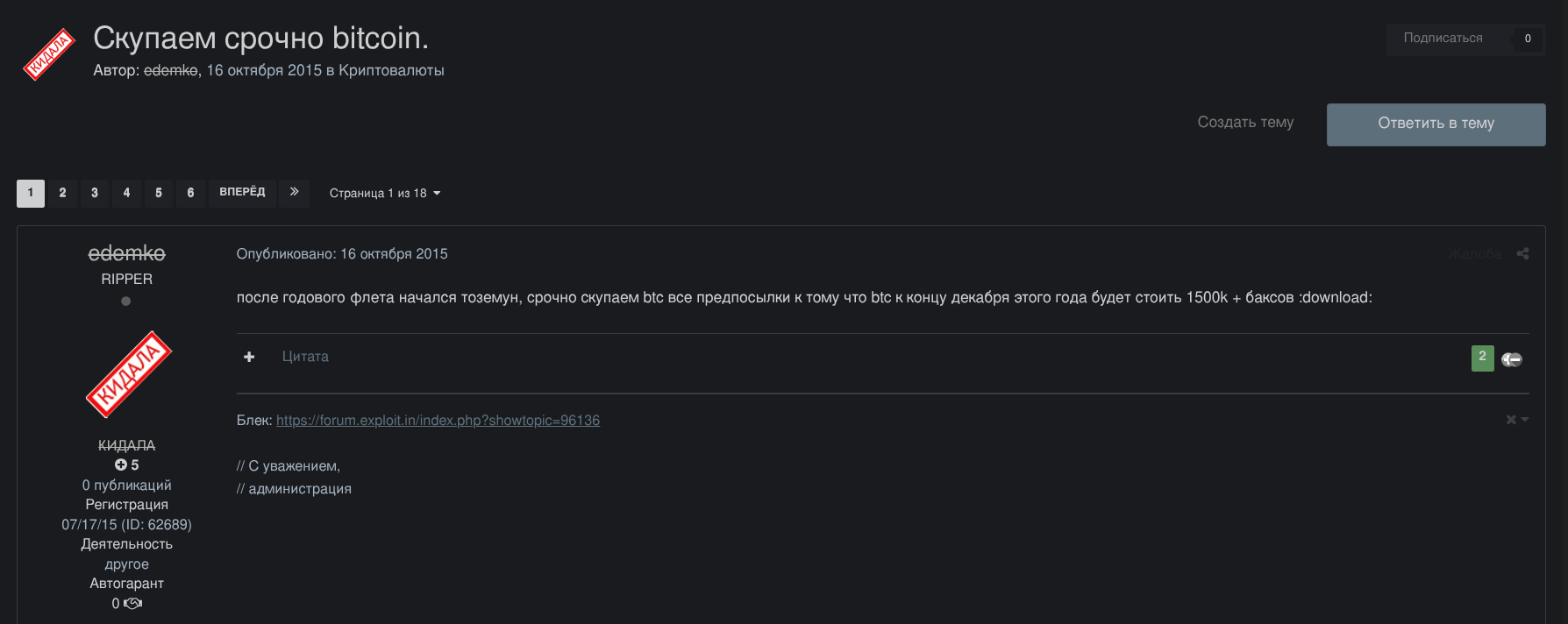Click the Автогарант handshake icon
The image size is (1568, 624).
[132, 604]
